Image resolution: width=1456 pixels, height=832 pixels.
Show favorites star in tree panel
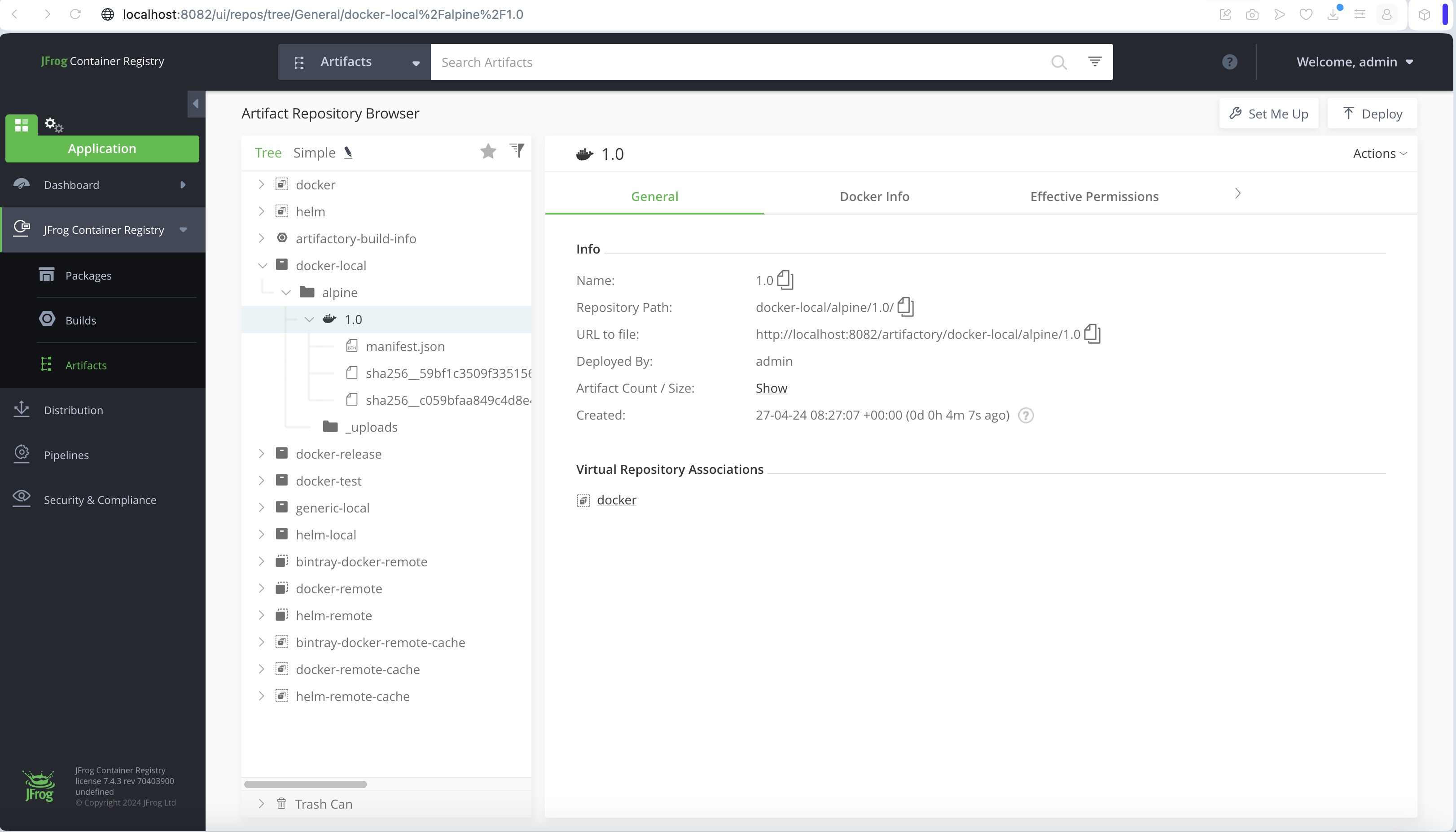click(x=488, y=151)
